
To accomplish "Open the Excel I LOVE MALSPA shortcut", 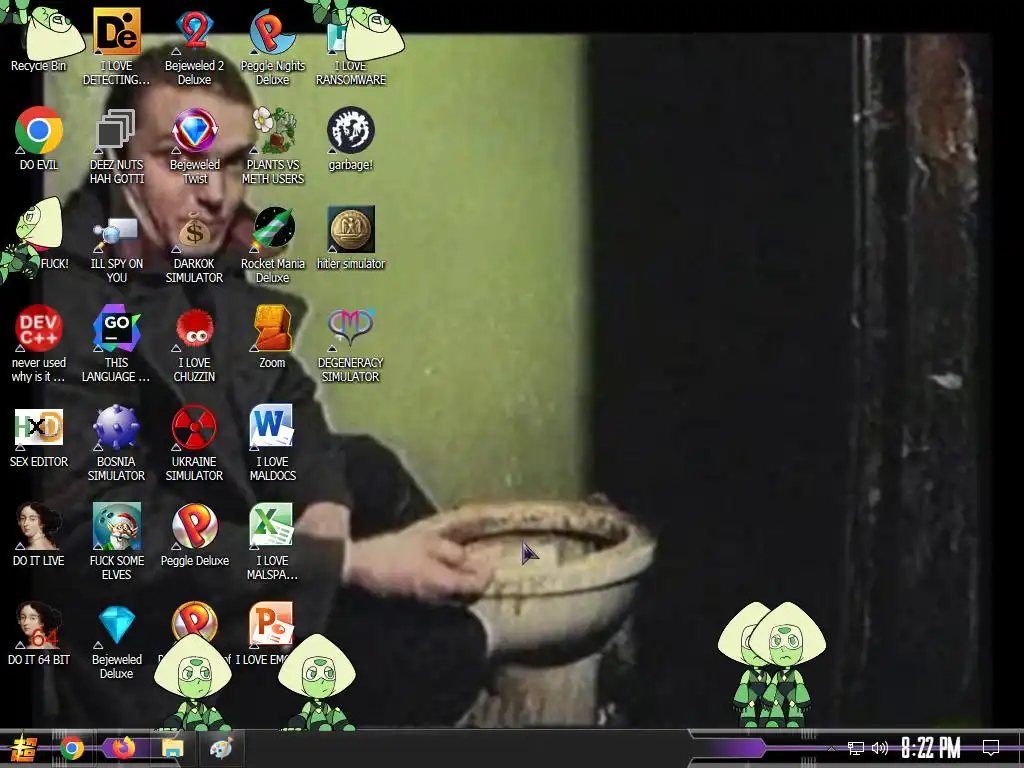I will tap(272, 542).
